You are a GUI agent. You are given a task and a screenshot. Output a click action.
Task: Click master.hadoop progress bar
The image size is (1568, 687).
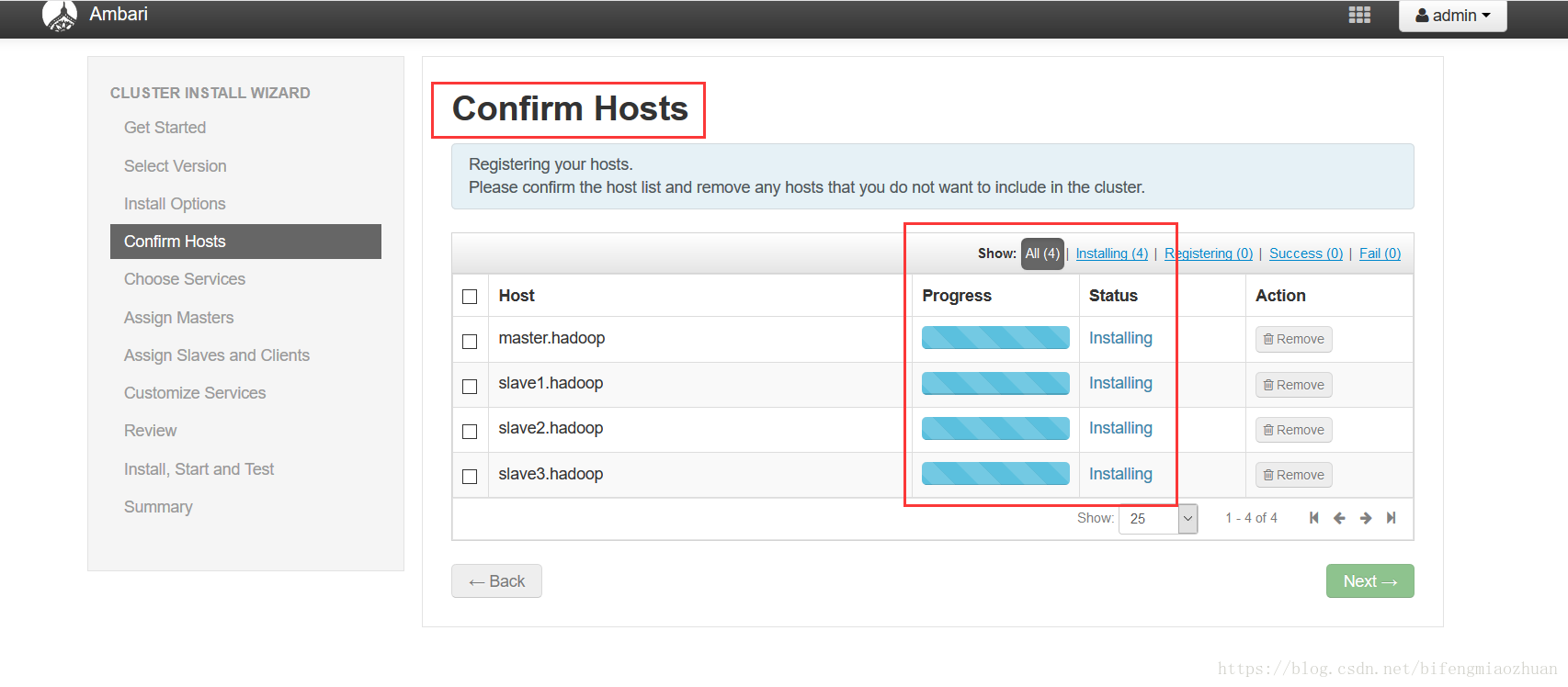coord(995,338)
